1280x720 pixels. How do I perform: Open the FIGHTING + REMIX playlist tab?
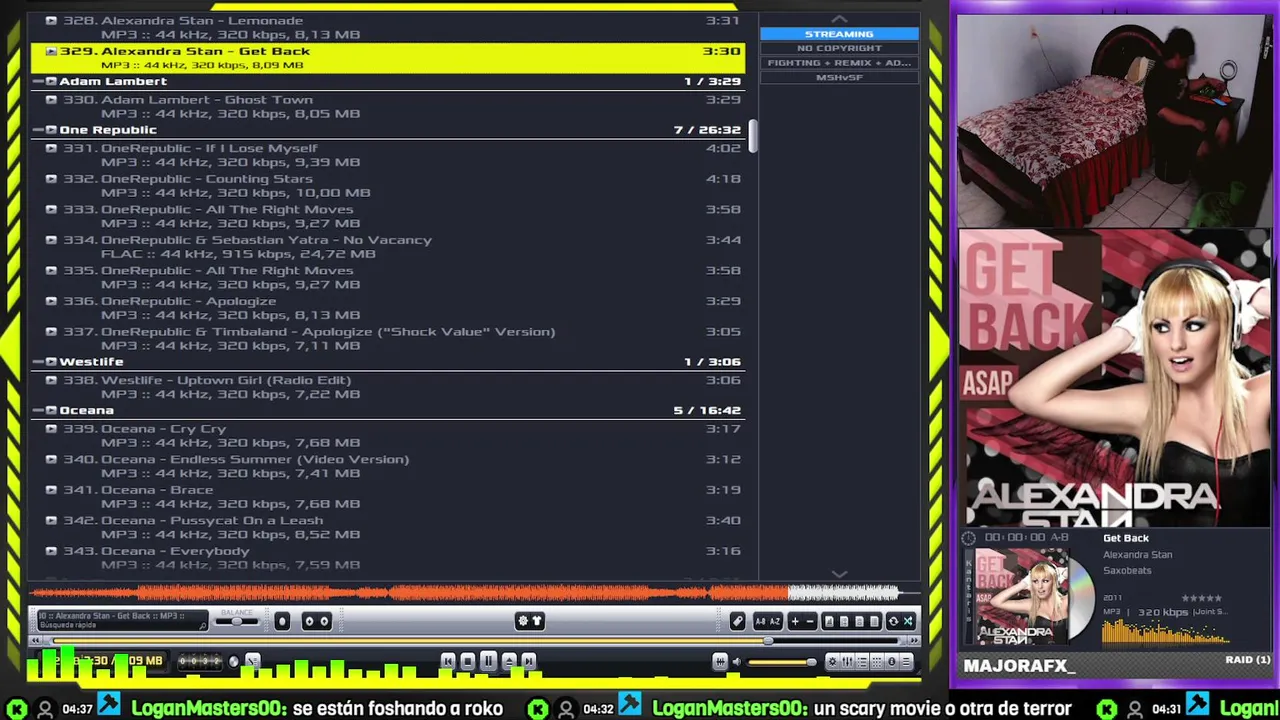(839, 63)
